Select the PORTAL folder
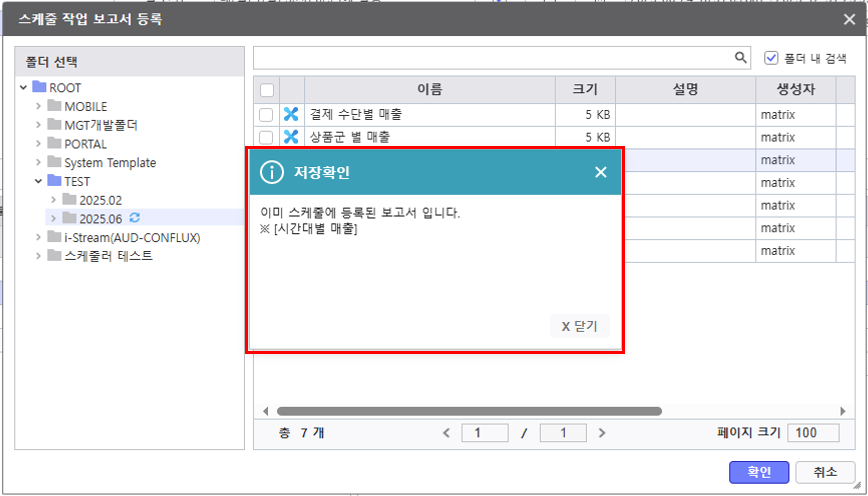The height and width of the screenshot is (496, 868). pos(85,144)
